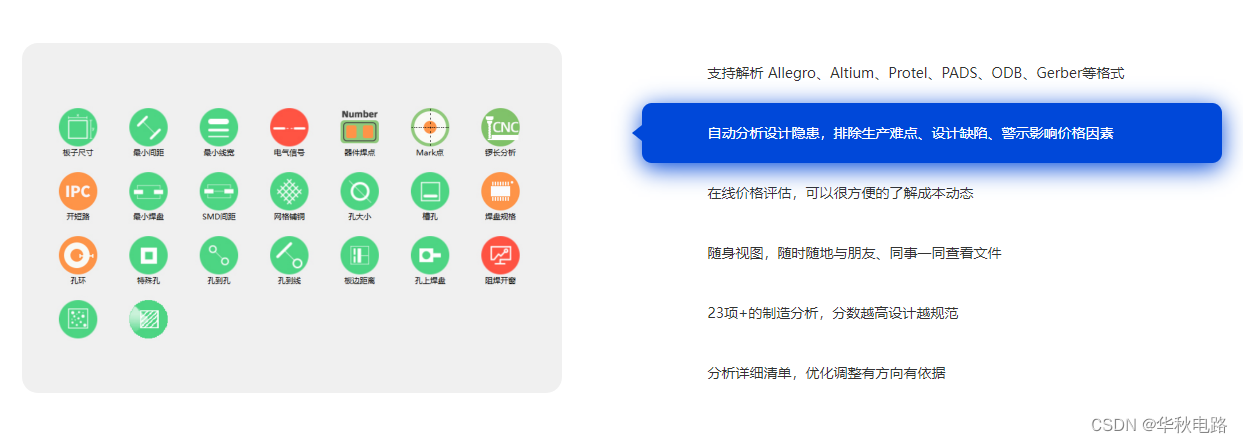Choose the 分析详细清单 detailed list item
Image resolution: width=1243 pixels, height=443 pixels.
(826, 373)
